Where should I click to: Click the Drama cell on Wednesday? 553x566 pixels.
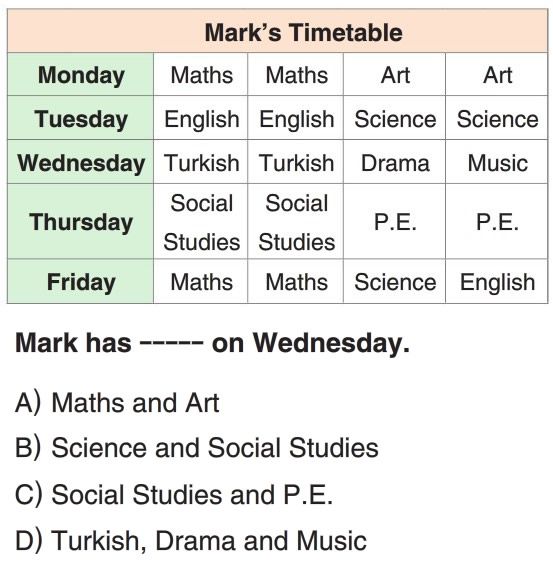pos(395,162)
